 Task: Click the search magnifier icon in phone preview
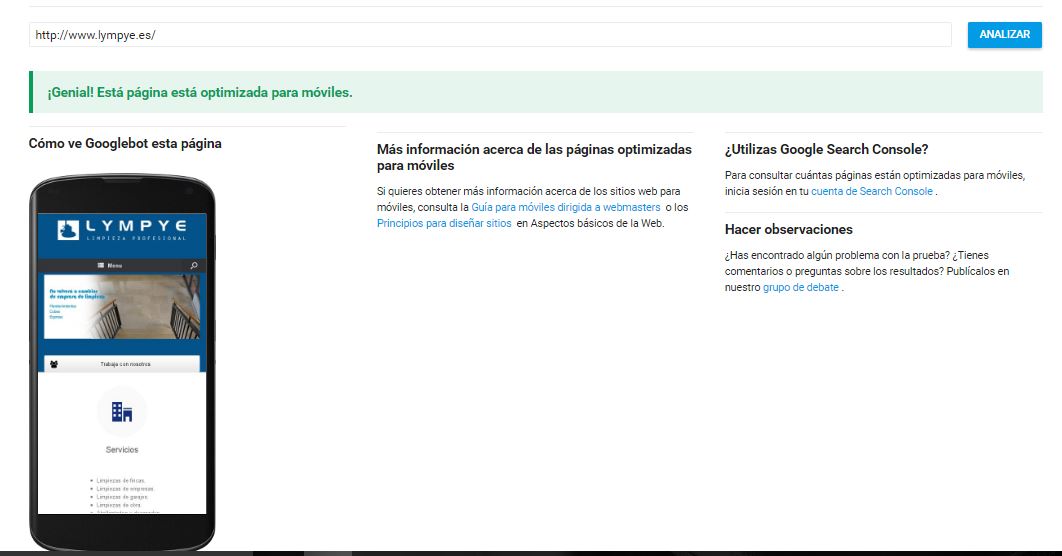(194, 266)
